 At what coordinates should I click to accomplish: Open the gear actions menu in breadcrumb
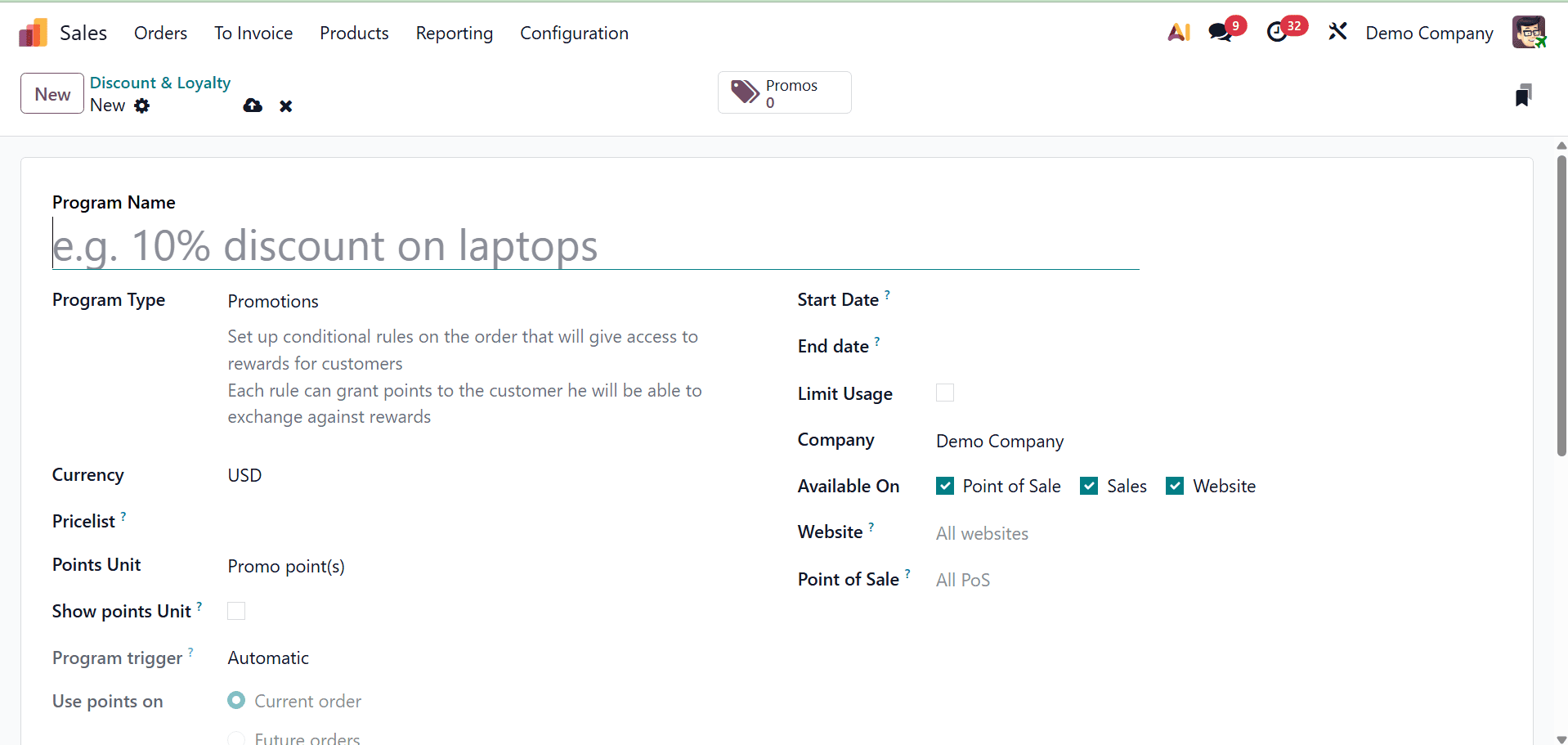[142, 105]
